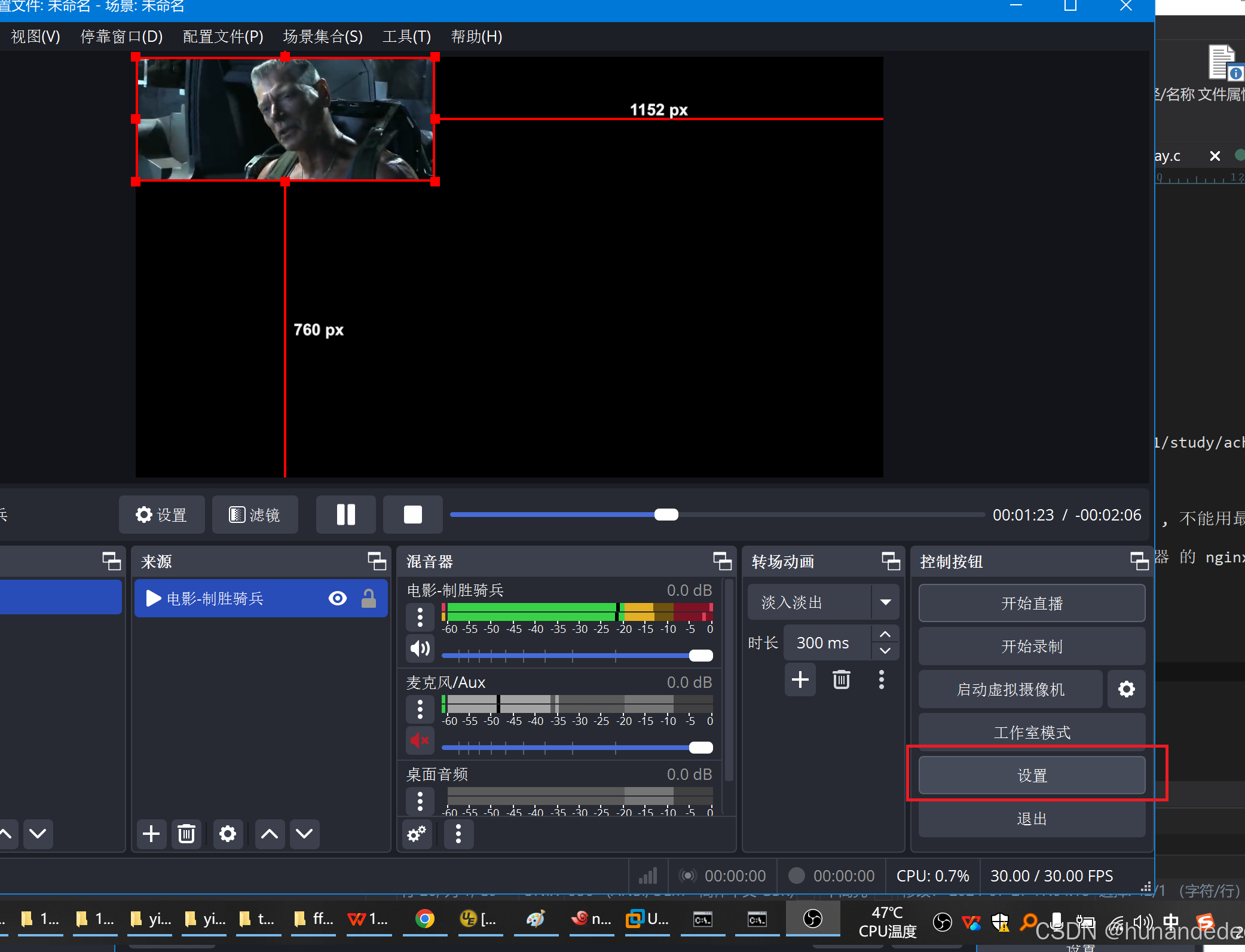Stop the media playback
Screen dimensions: 1245x952
412,515
